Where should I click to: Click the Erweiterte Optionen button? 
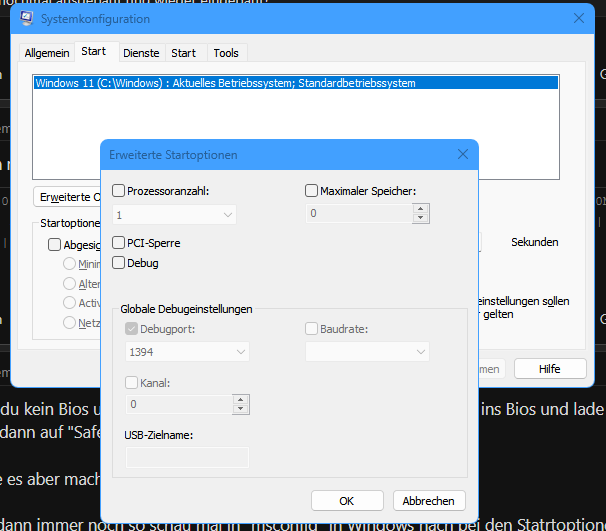click(68, 197)
